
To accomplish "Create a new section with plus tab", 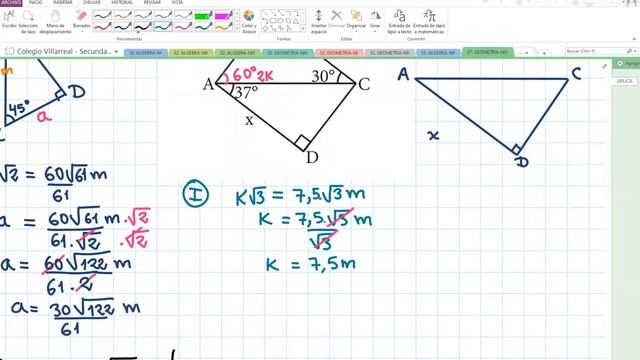I will coord(544,53).
